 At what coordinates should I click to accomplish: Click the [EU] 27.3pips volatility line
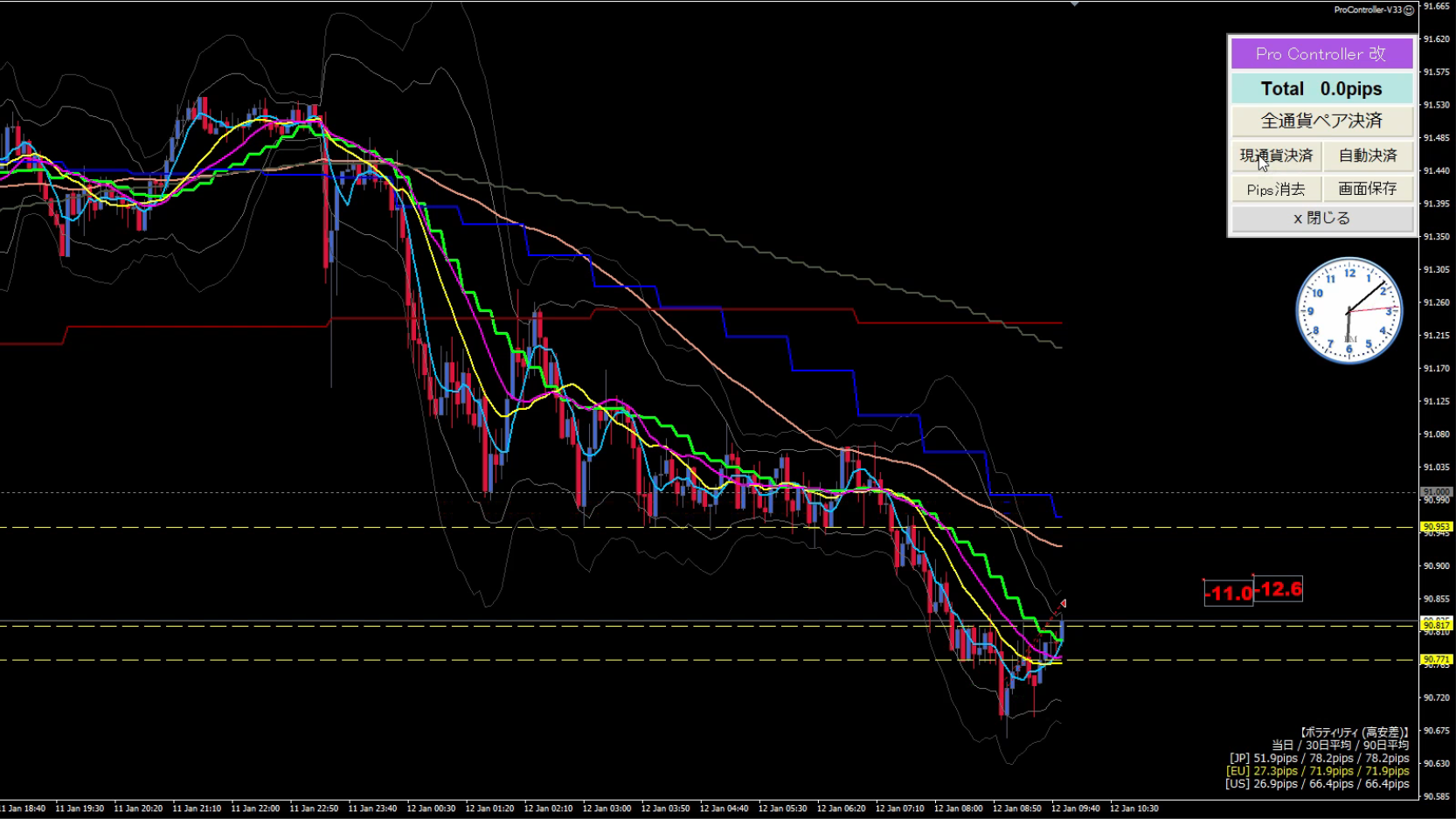[x=1317, y=771]
